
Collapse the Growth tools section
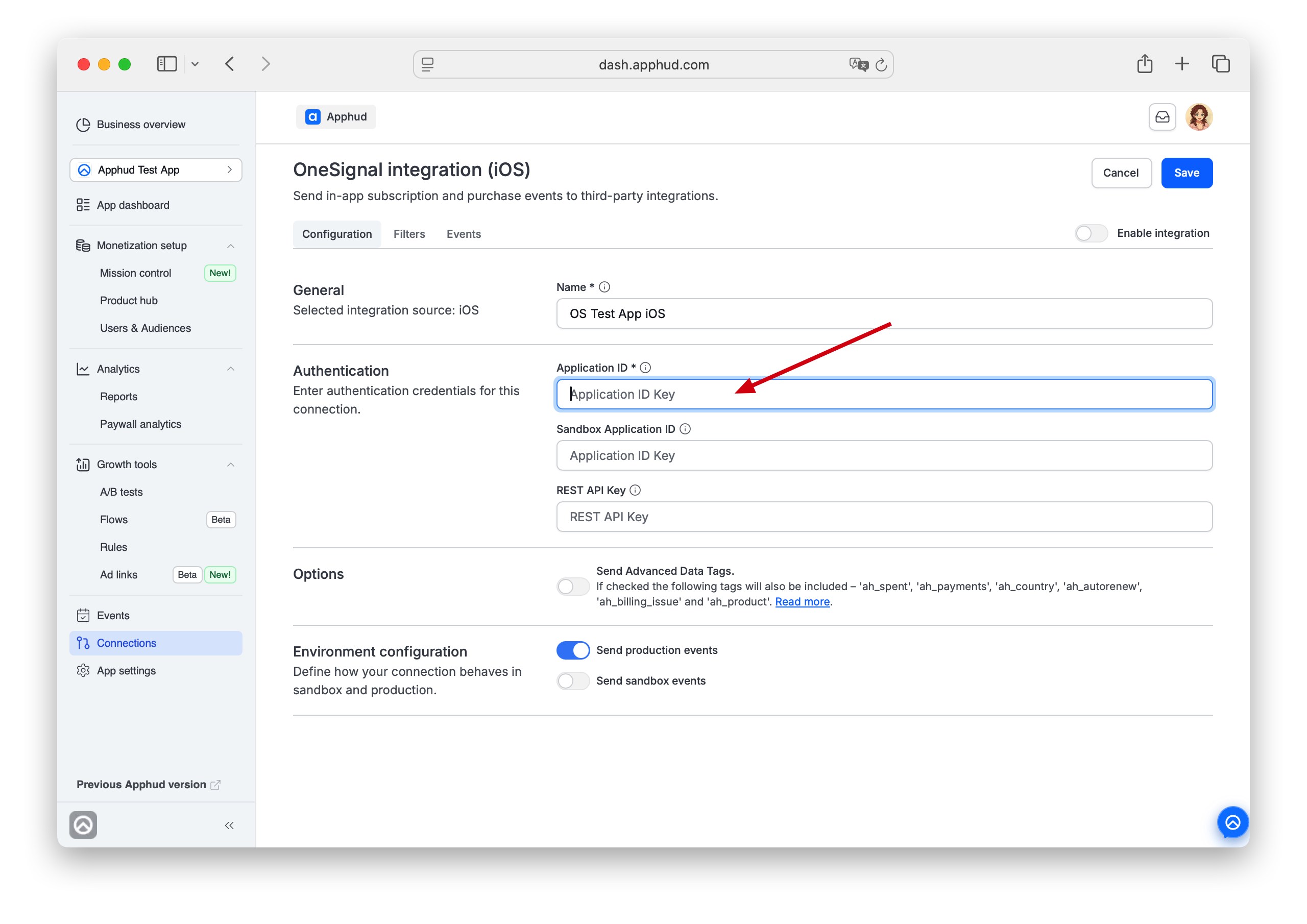click(x=231, y=465)
